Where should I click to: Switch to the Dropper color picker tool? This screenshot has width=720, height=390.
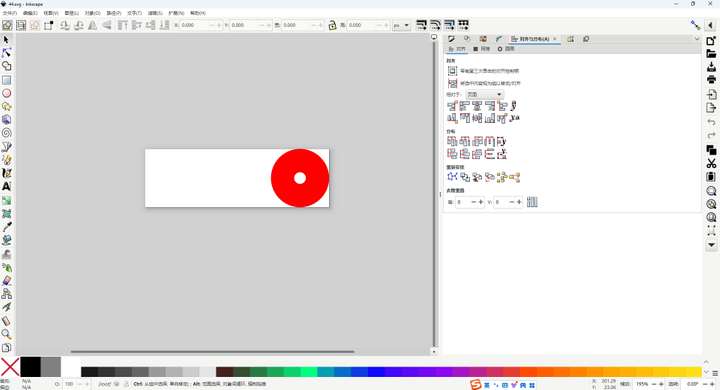pos(6,227)
